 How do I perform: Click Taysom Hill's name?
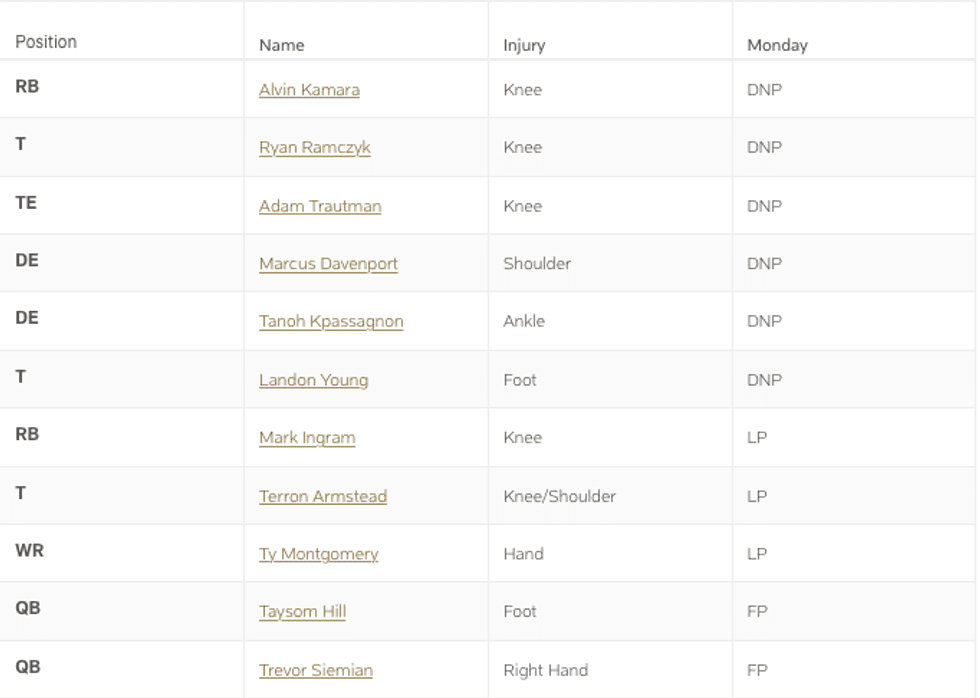coord(302,611)
